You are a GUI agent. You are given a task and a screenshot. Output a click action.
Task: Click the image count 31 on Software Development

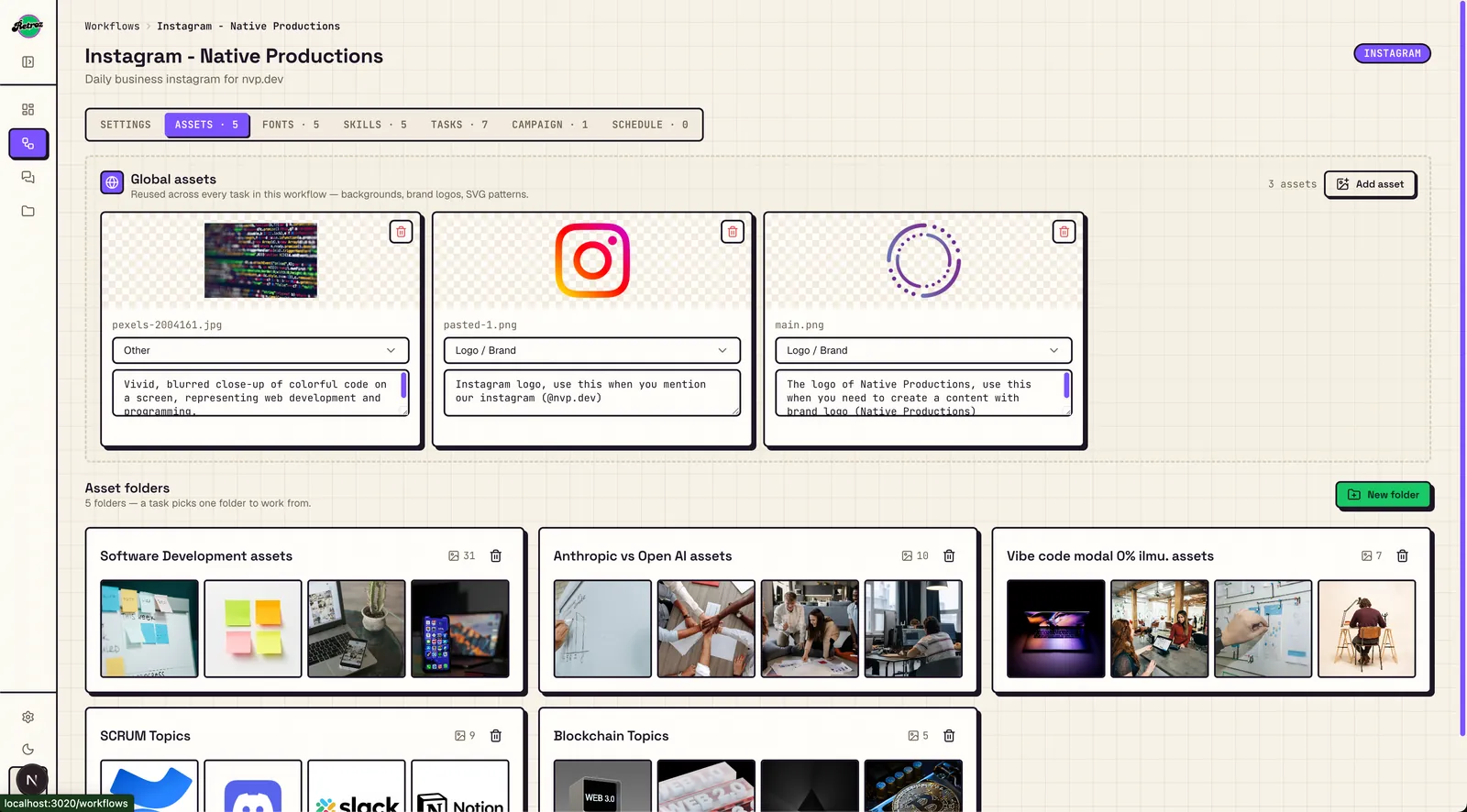pyautogui.click(x=462, y=556)
